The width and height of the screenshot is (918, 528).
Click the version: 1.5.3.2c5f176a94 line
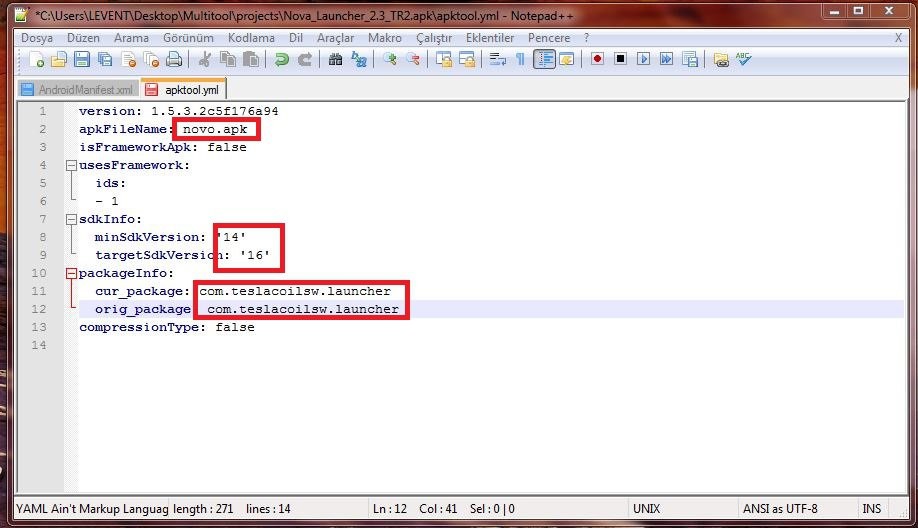pos(179,111)
